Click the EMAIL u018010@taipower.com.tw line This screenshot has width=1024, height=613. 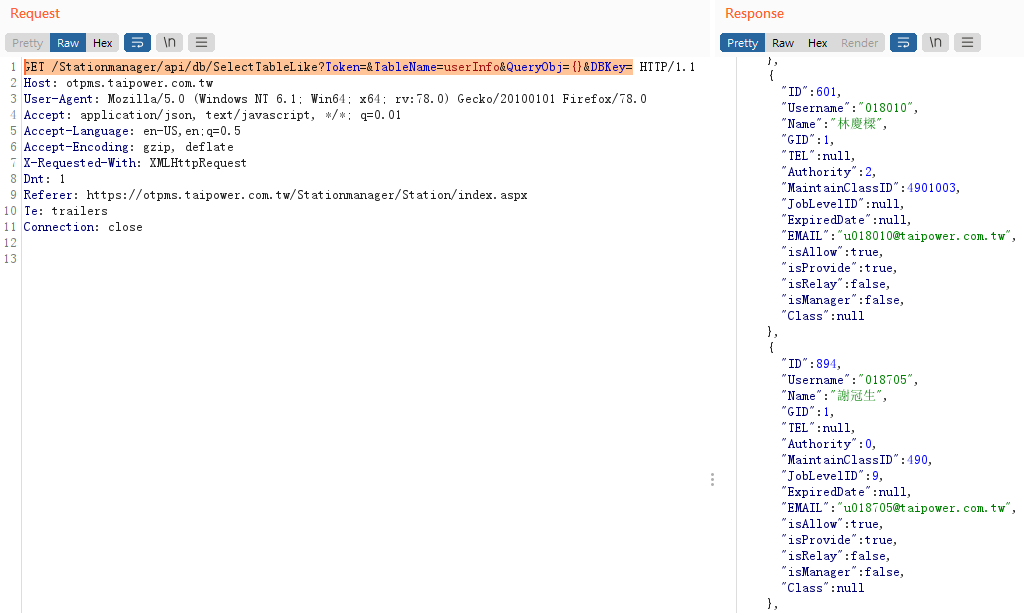pos(899,236)
